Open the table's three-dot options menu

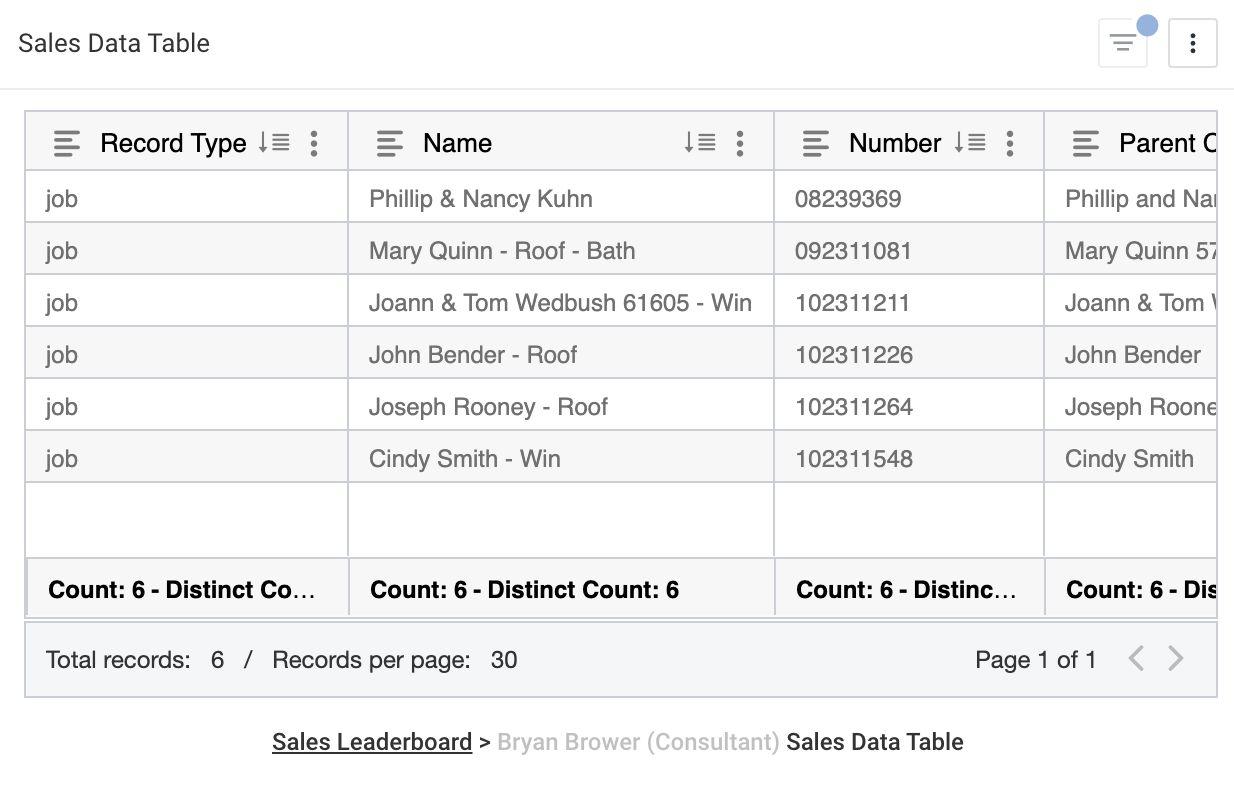[x=1192, y=44]
